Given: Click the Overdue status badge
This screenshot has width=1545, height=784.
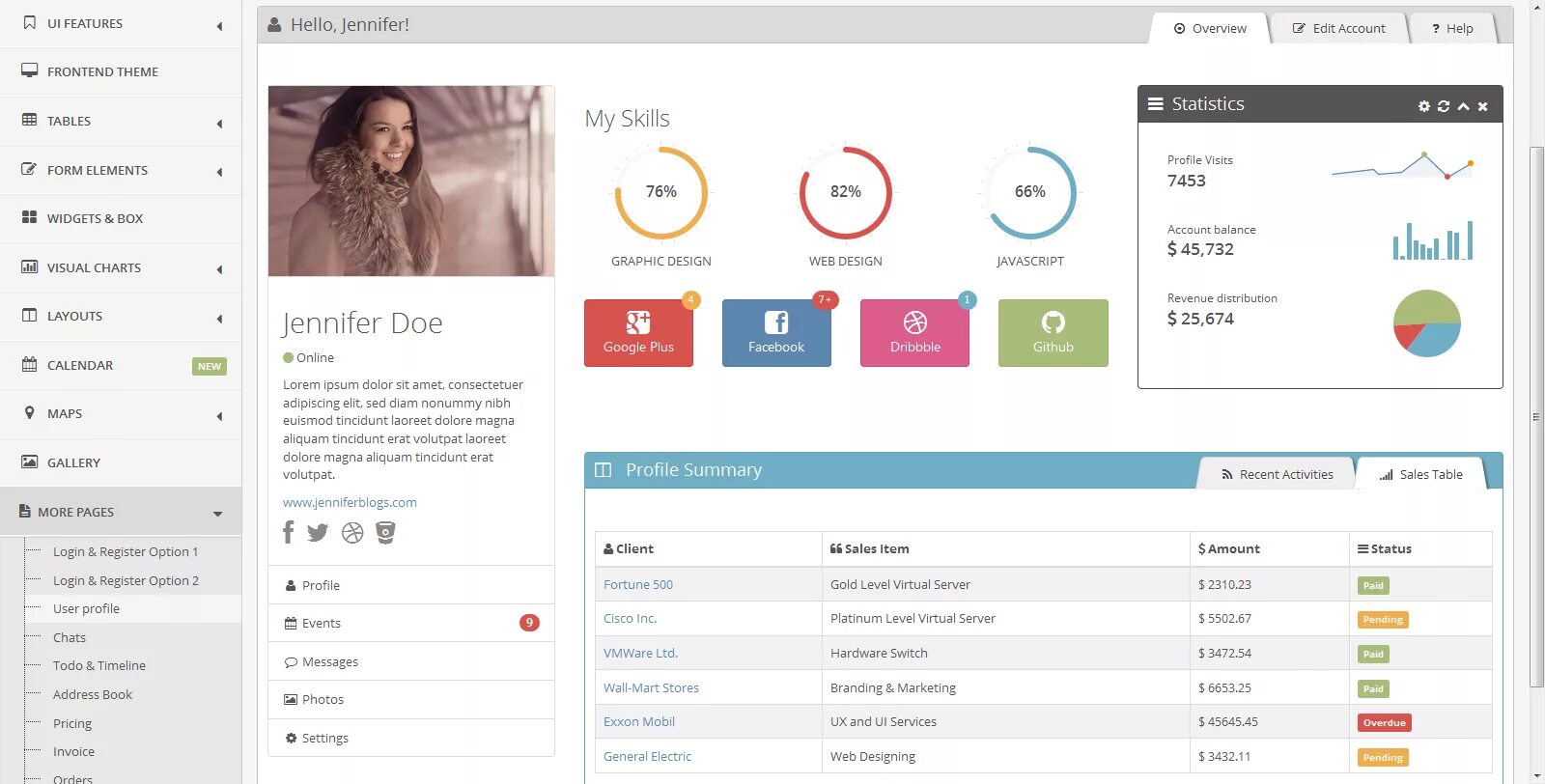Looking at the screenshot, I should click(x=1384, y=722).
